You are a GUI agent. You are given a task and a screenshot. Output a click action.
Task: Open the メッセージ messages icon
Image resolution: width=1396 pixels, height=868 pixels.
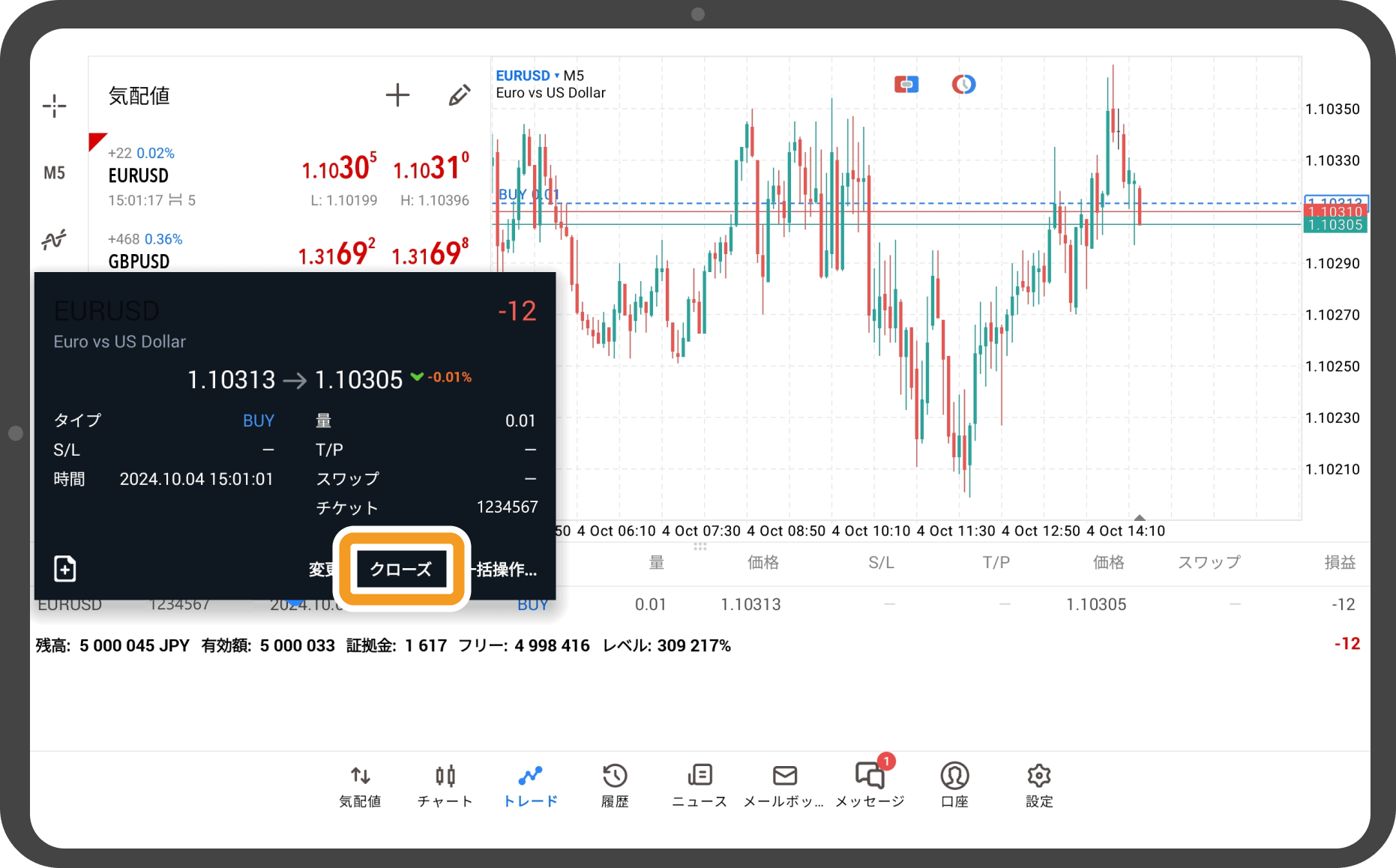870,785
